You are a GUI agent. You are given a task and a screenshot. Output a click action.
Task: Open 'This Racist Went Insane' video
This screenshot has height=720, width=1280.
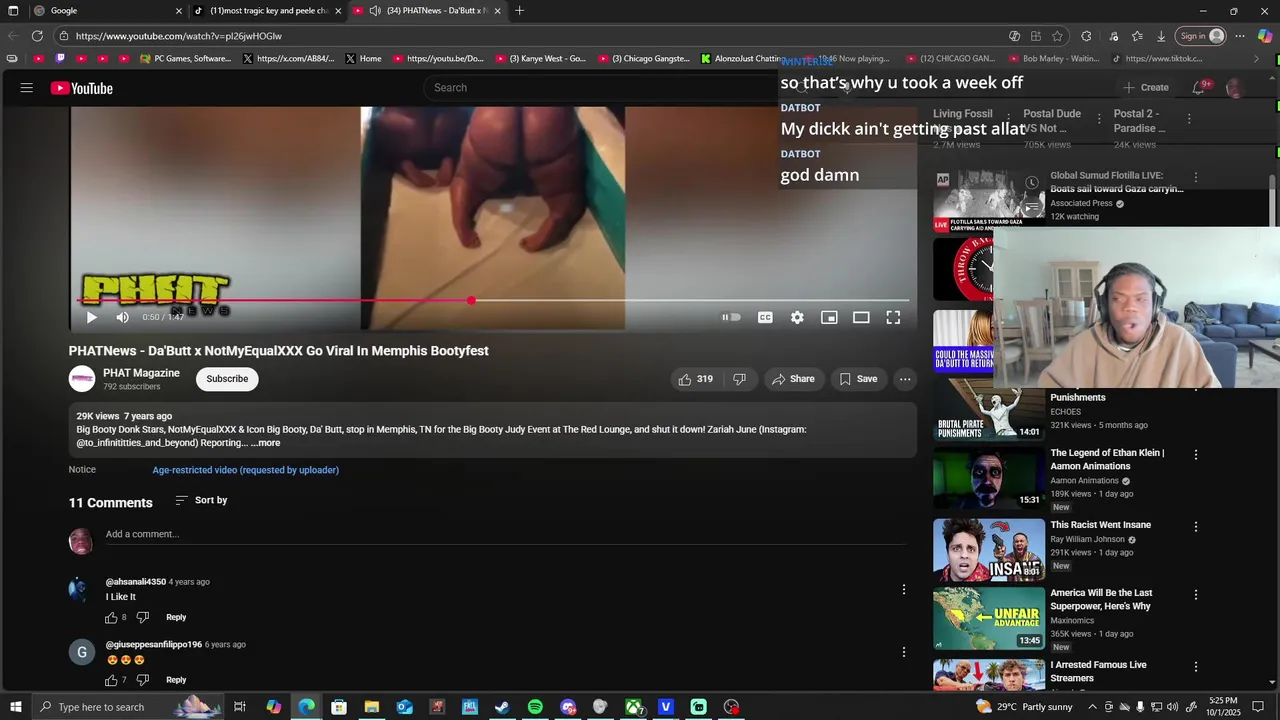(x=1100, y=525)
